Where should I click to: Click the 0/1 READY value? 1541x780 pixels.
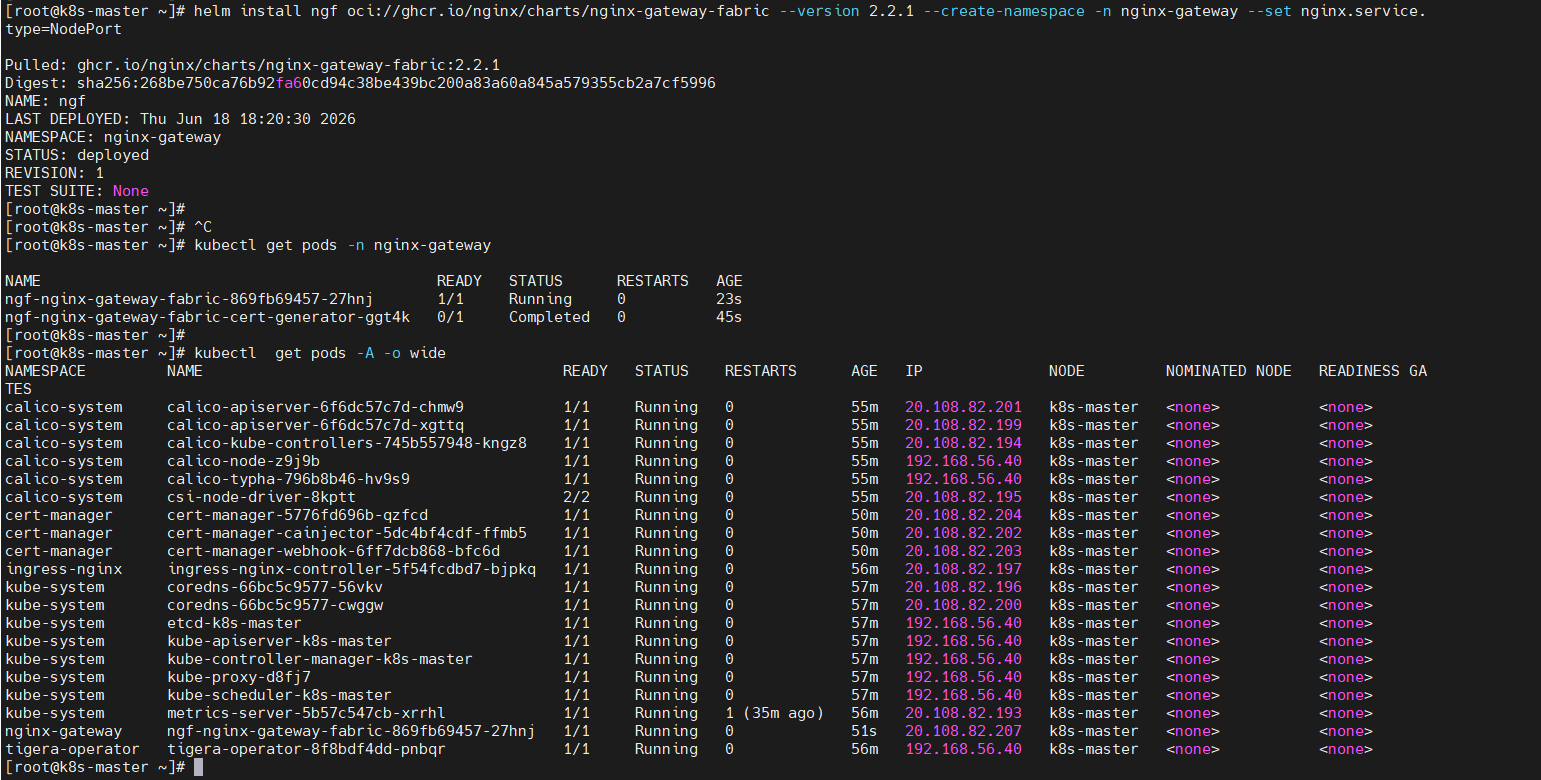click(450, 317)
